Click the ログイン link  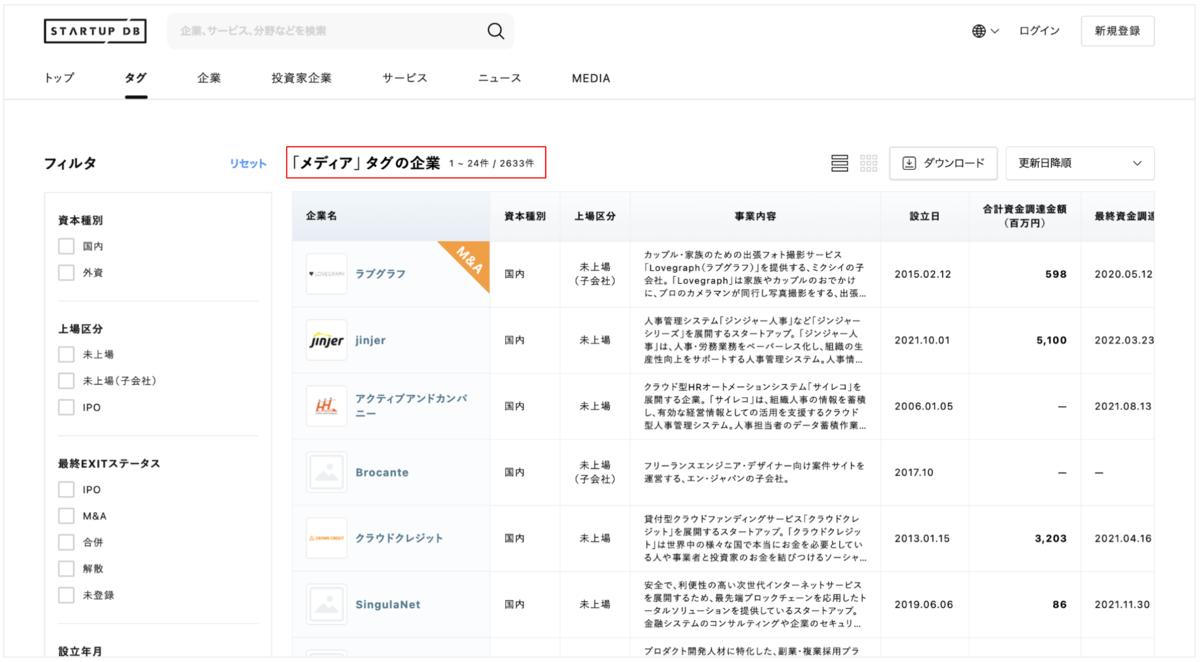[x=1039, y=31]
